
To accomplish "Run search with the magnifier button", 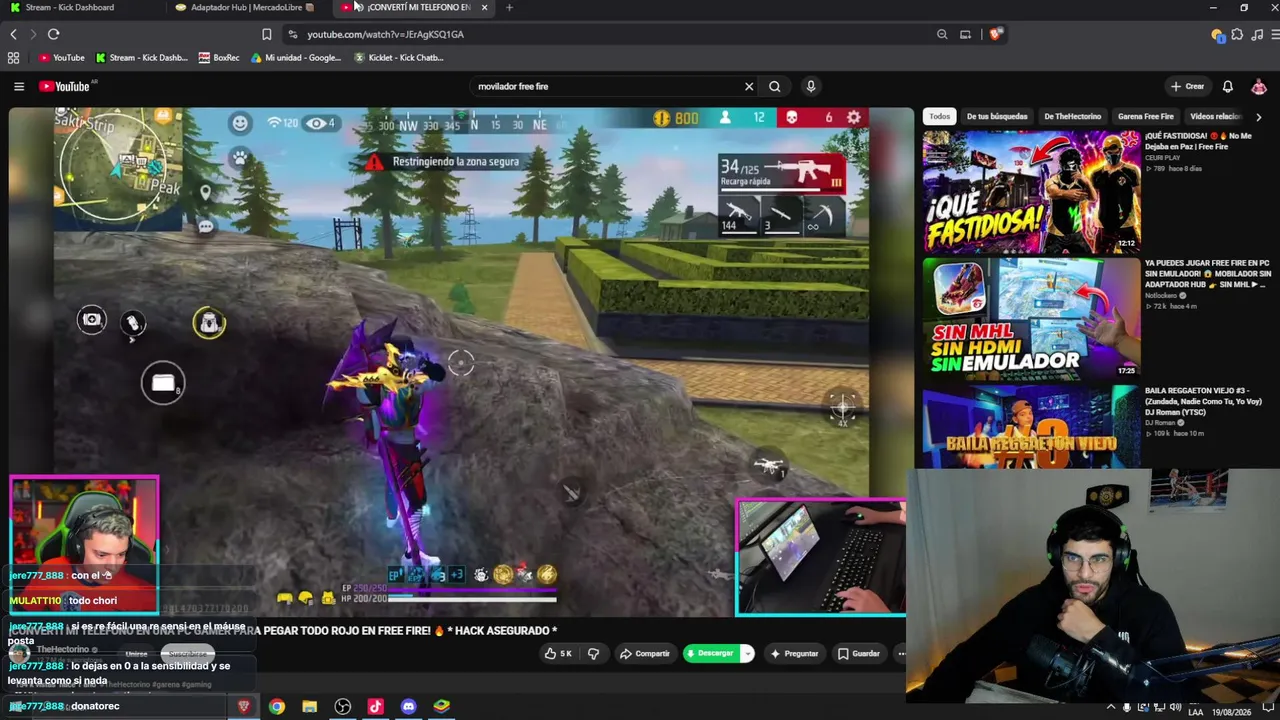I will click(775, 86).
